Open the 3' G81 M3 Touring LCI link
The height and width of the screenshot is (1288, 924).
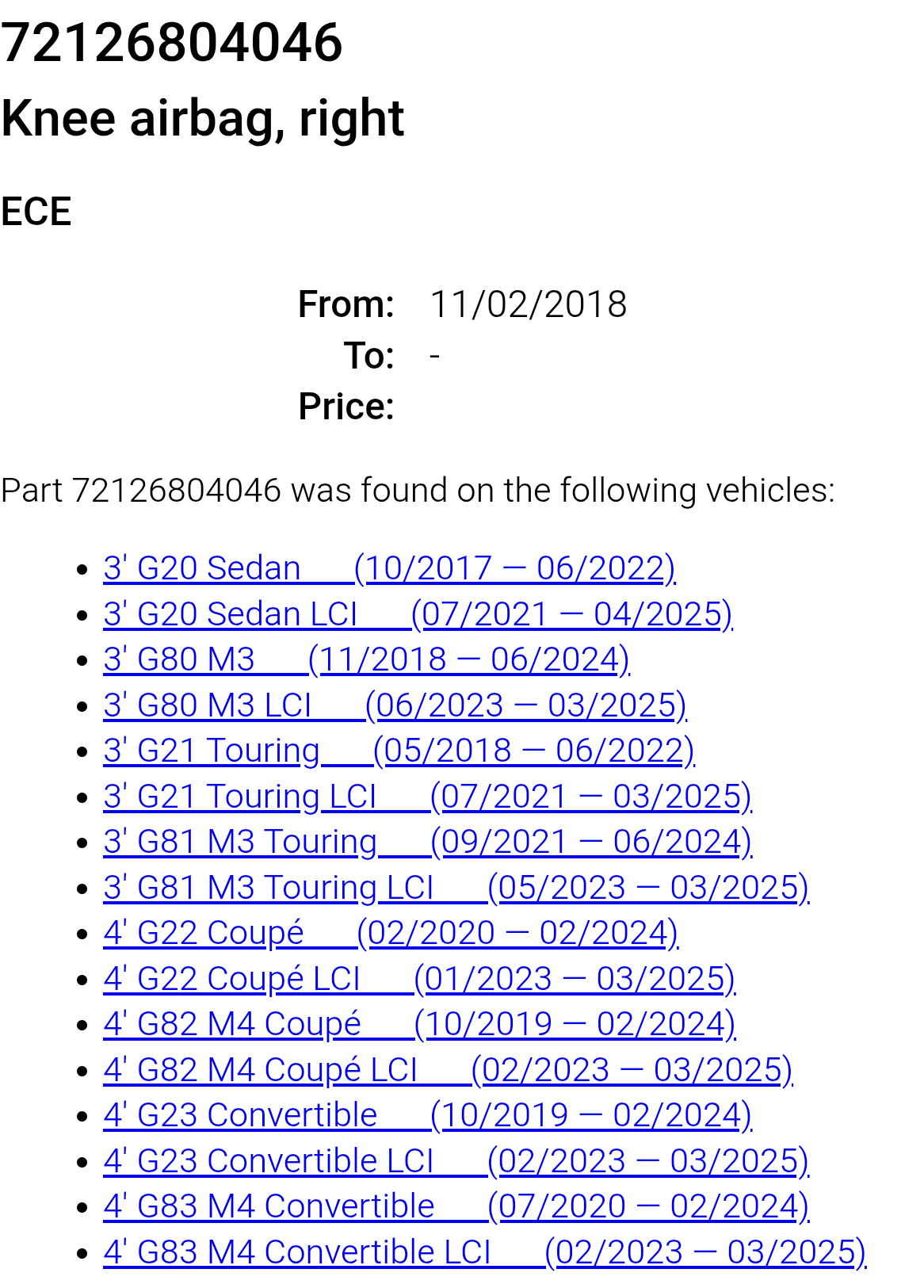click(x=455, y=888)
